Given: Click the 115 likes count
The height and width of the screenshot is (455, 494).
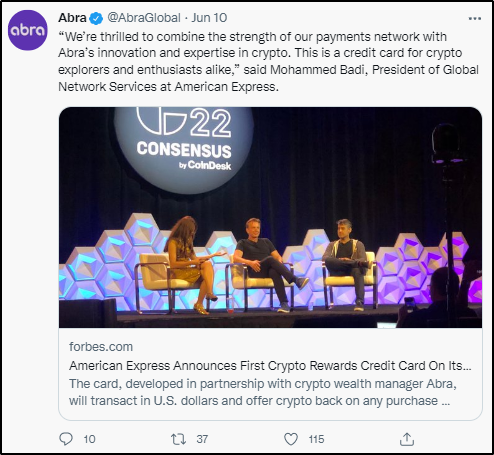Looking at the screenshot, I should coord(316,439).
